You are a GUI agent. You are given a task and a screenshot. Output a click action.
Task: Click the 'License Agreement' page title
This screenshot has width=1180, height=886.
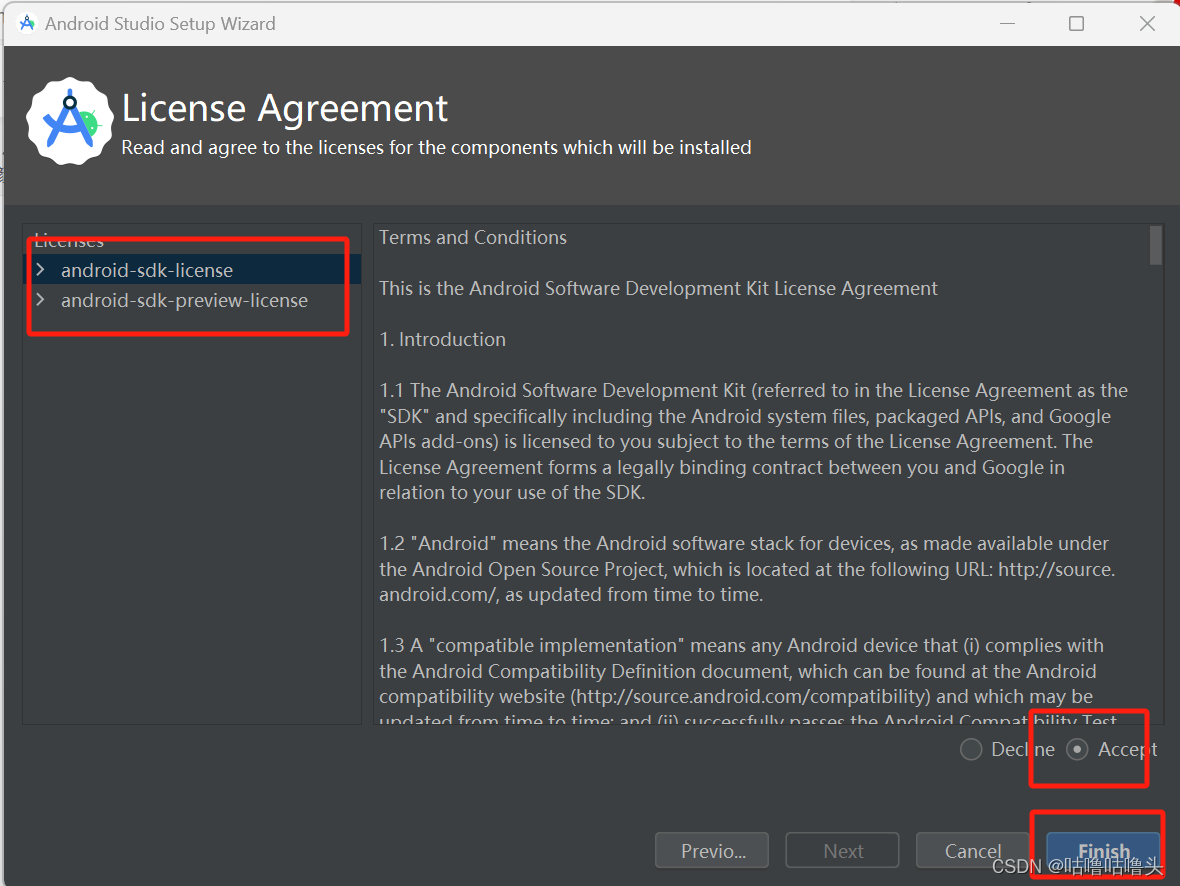284,108
